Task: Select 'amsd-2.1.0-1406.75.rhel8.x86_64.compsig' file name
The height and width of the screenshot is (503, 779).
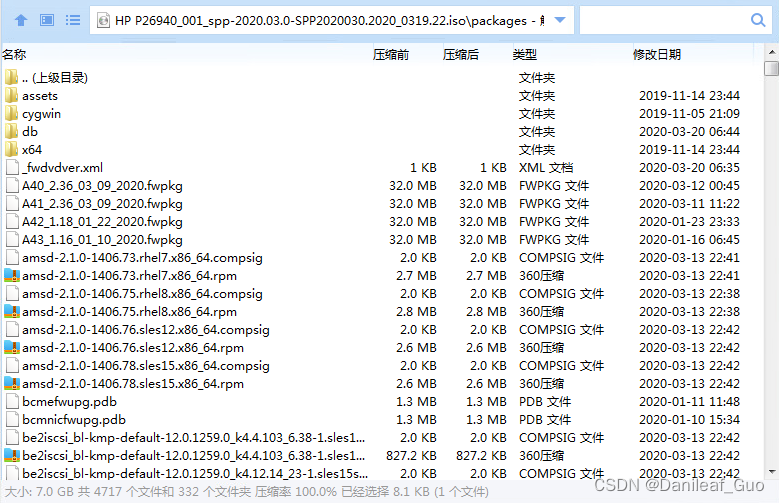Action: (142, 294)
